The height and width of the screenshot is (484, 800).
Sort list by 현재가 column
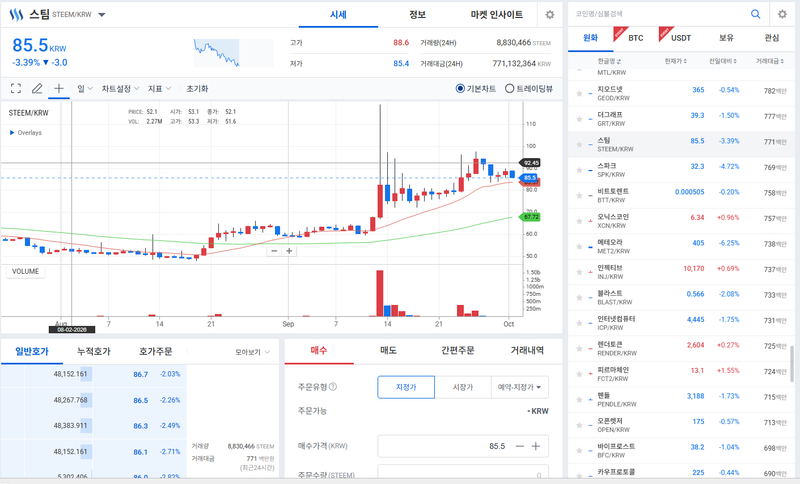click(676, 61)
